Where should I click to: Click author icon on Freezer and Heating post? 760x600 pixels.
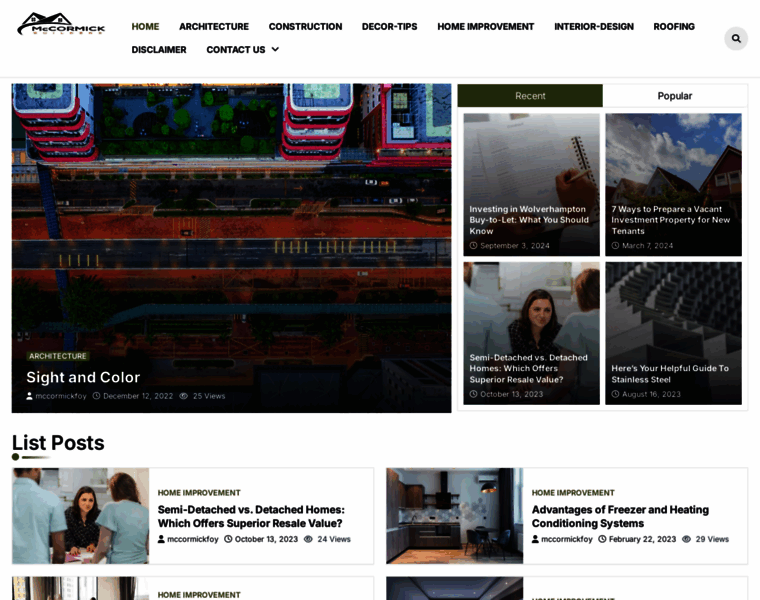535,539
